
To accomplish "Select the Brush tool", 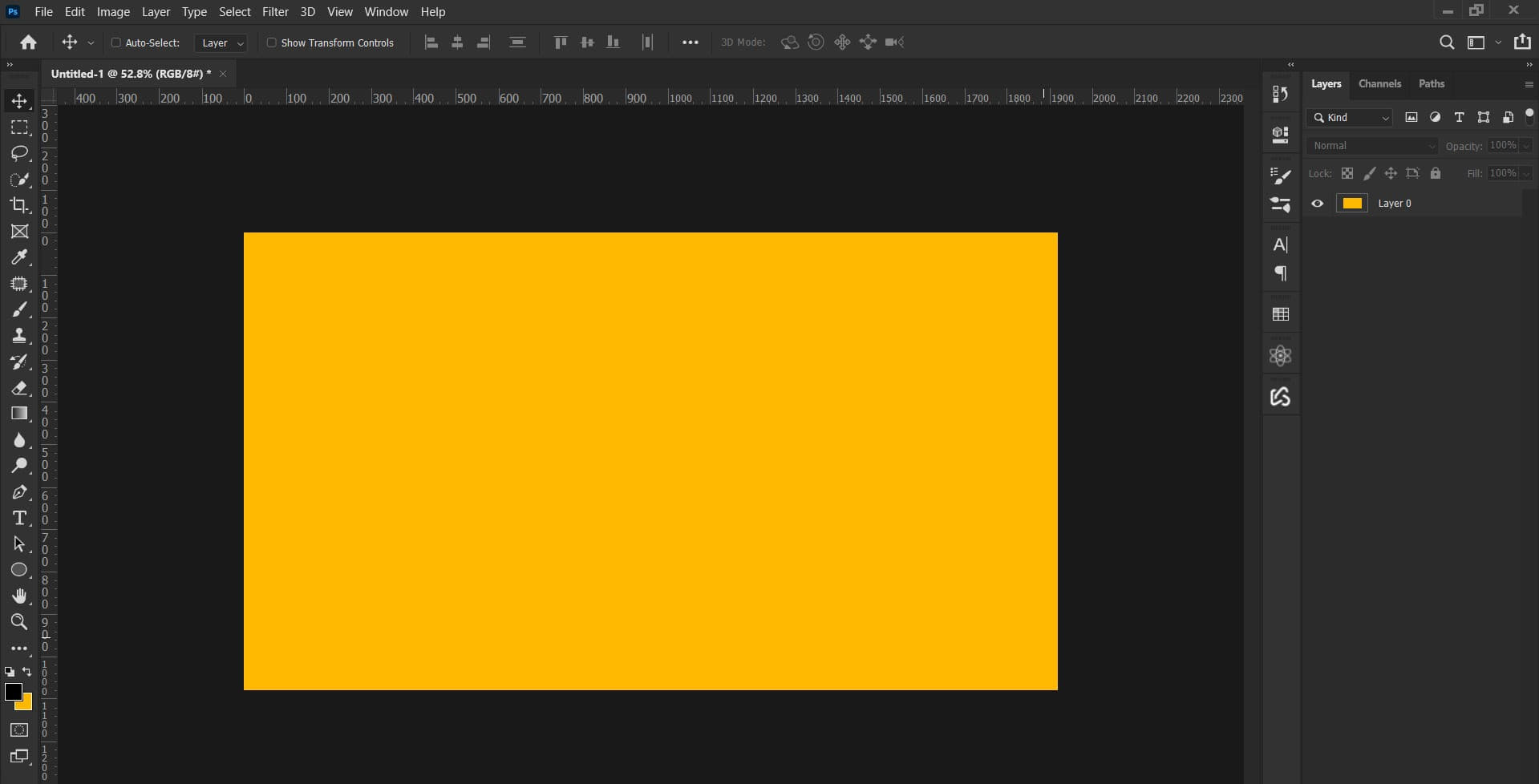I will [x=19, y=309].
